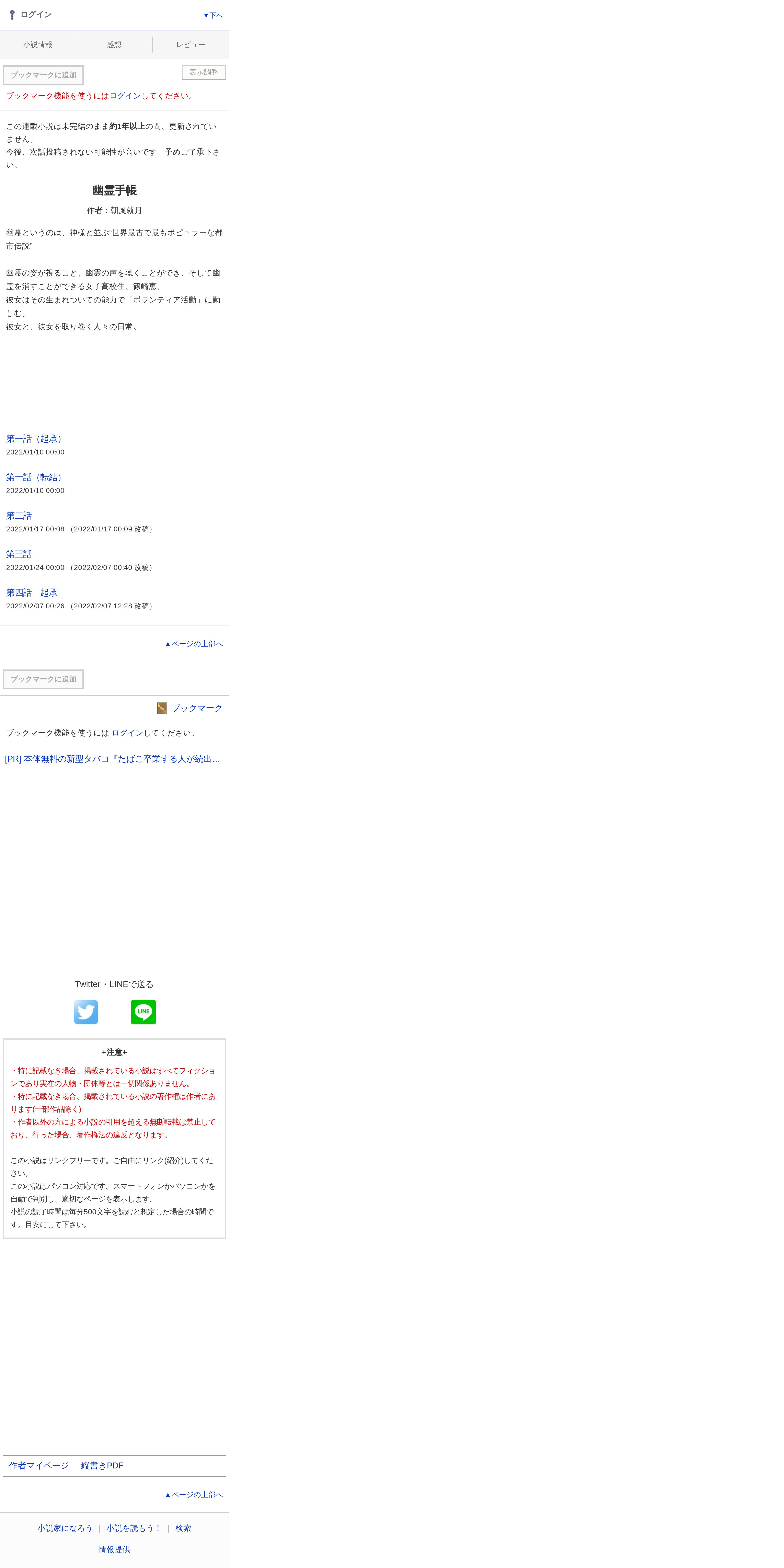
Task: Open the [PR] tobacco ad link
Action: click(113, 759)
